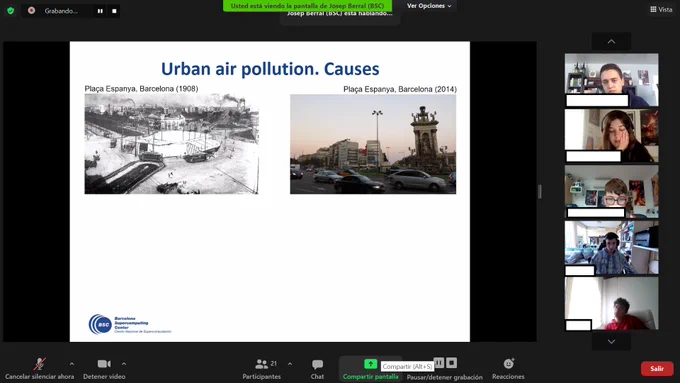The height and width of the screenshot is (383, 680).
Task: Click caption Plaça Espanya, Barcelona (1908)
Action: tap(141, 88)
